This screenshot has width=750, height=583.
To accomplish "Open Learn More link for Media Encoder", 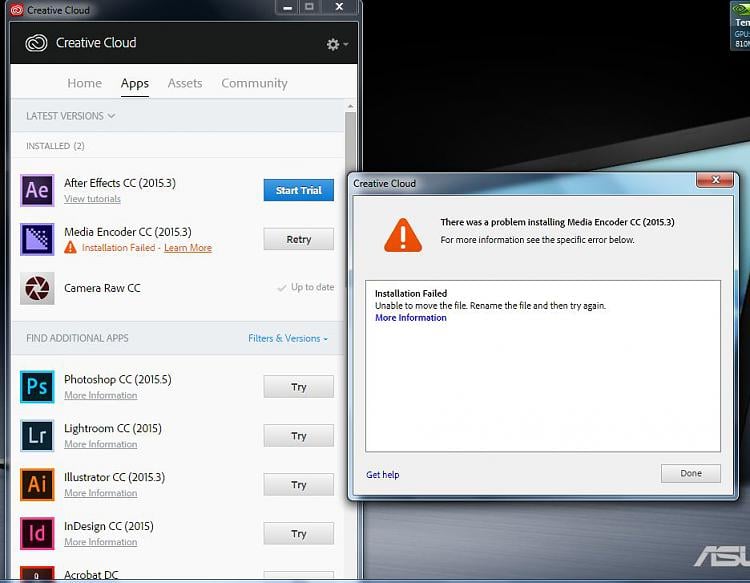I will 188,248.
